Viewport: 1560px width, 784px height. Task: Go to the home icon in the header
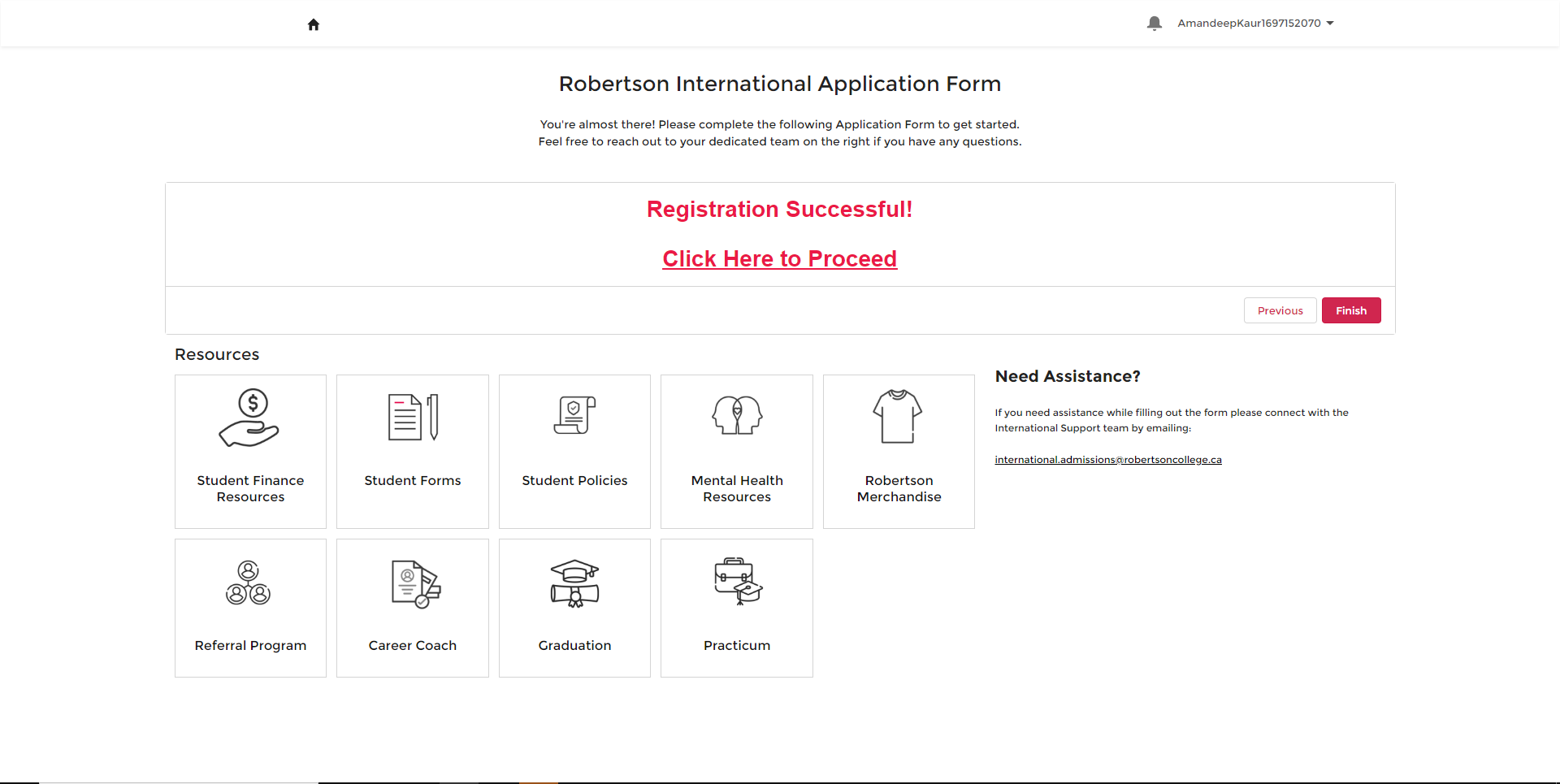(x=314, y=24)
